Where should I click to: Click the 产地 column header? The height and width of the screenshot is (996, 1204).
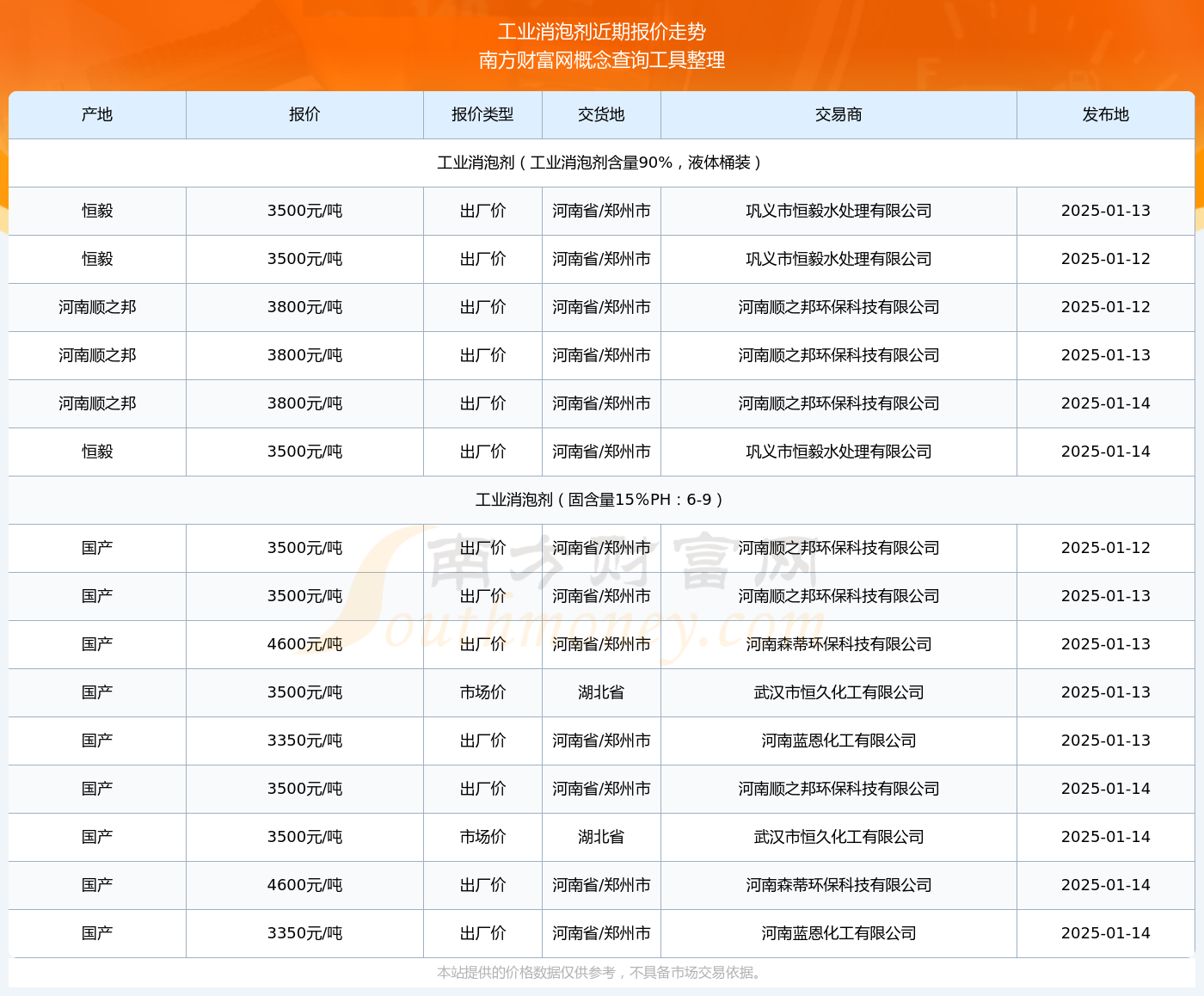(96, 114)
